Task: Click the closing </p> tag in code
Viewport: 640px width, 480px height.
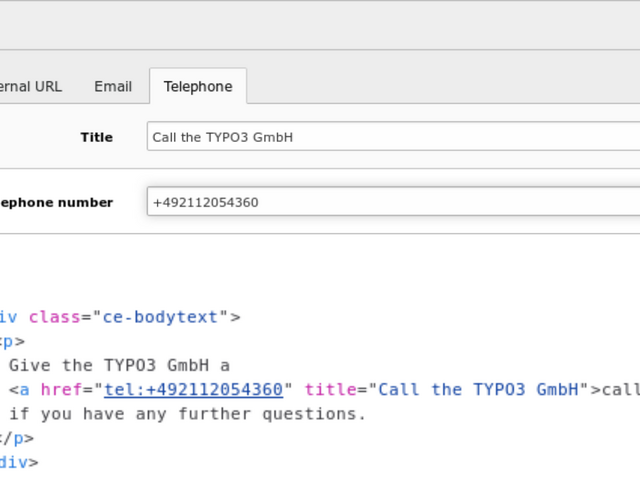Action: (x=16, y=437)
